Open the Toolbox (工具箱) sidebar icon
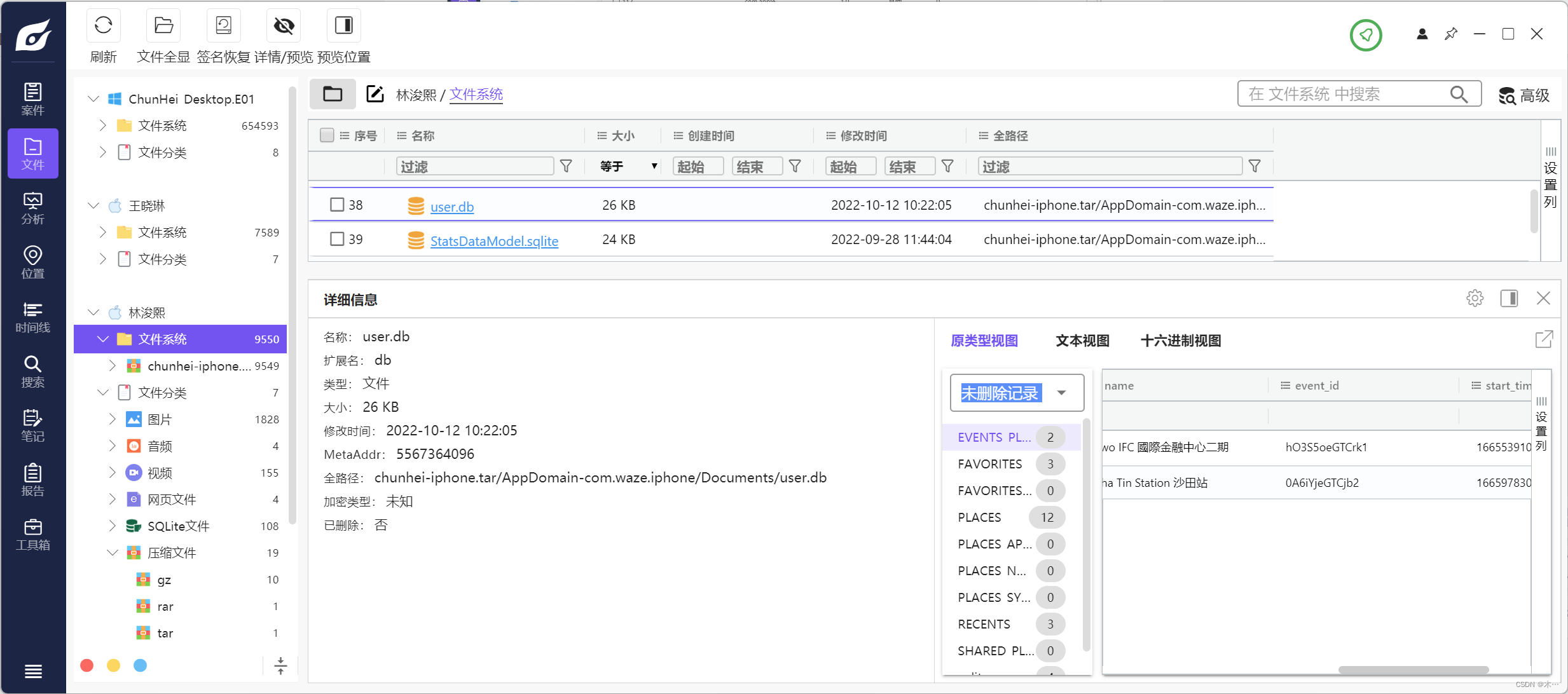Screen dimensions: 1568x694 (32, 534)
